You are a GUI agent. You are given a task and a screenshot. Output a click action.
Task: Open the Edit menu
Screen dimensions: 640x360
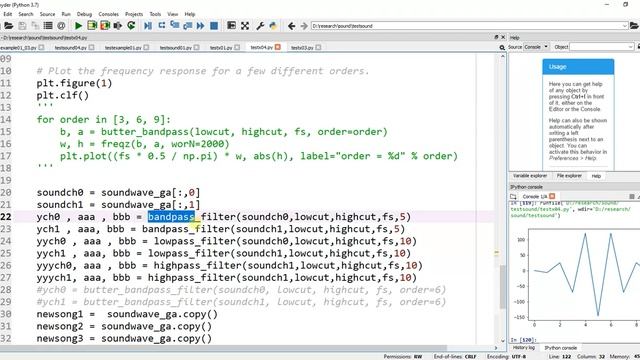[7, 14]
